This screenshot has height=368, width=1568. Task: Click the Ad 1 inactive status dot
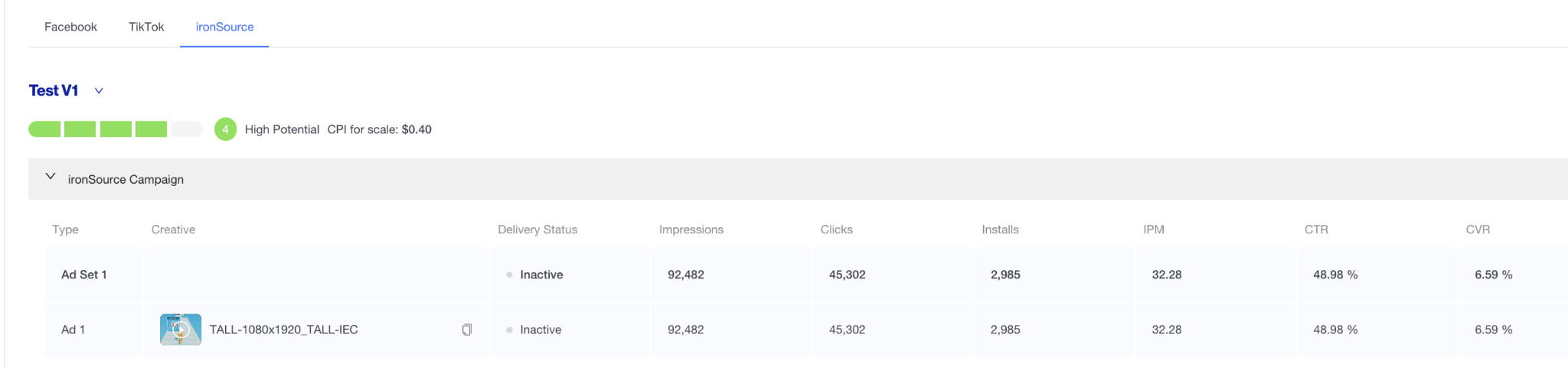[x=509, y=330]
